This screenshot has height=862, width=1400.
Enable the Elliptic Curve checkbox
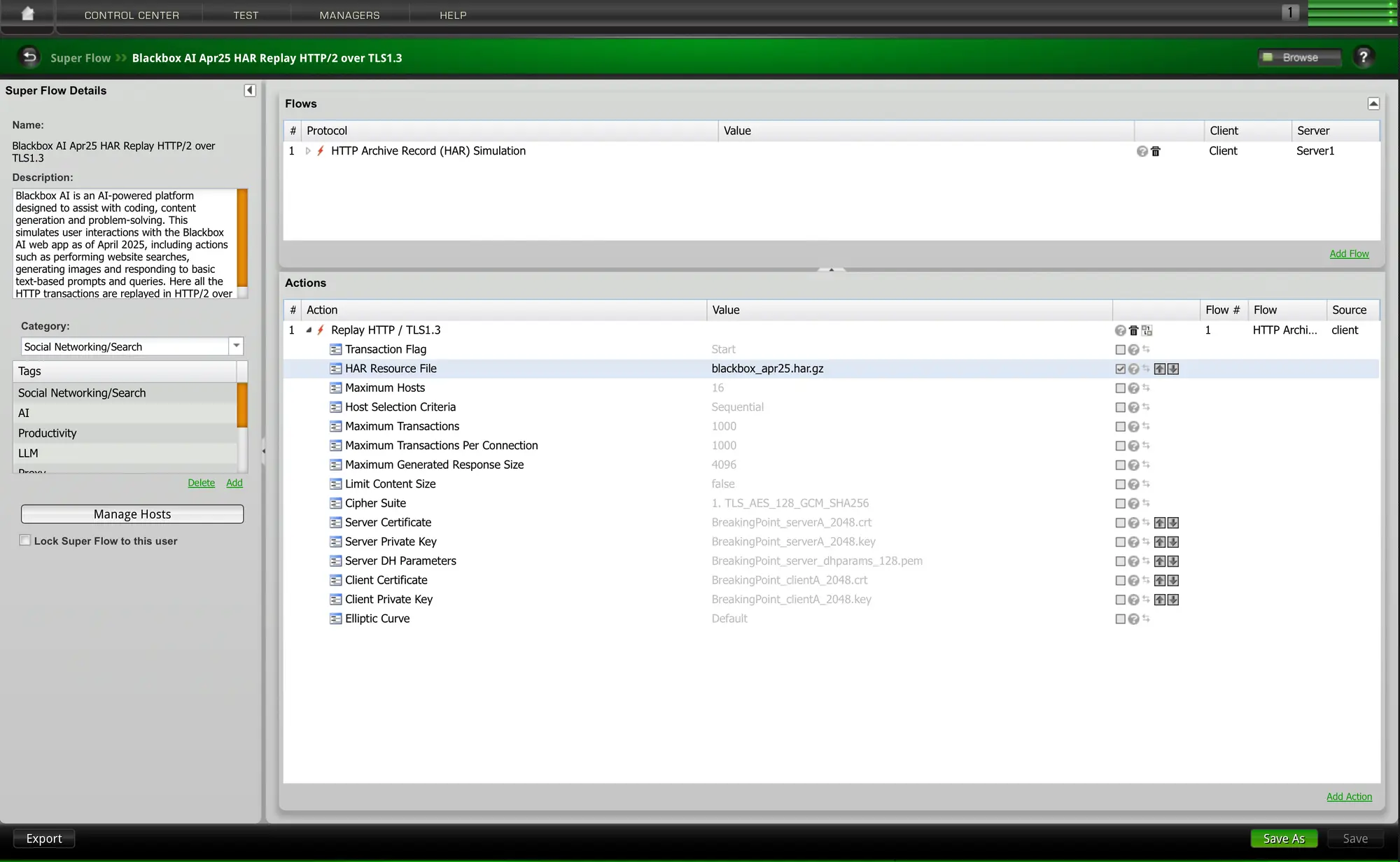coord(1120,619)
